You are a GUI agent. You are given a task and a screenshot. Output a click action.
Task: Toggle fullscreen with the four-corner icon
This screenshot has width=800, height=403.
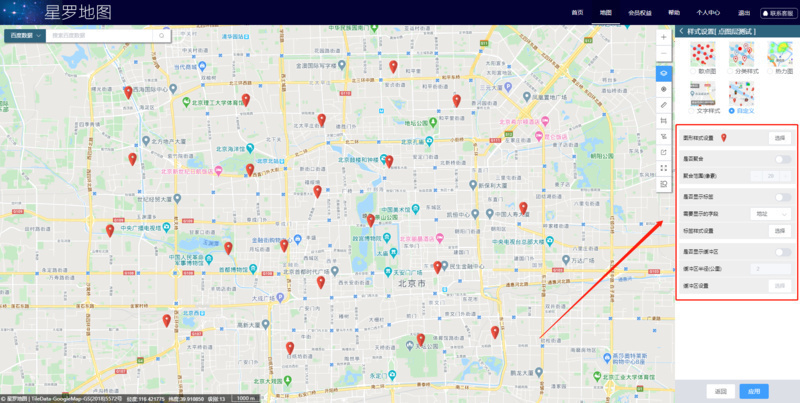664,167
